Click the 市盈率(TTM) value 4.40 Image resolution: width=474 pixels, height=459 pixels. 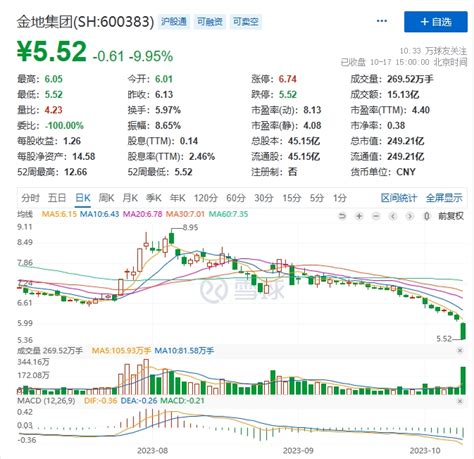coord(421,110)
